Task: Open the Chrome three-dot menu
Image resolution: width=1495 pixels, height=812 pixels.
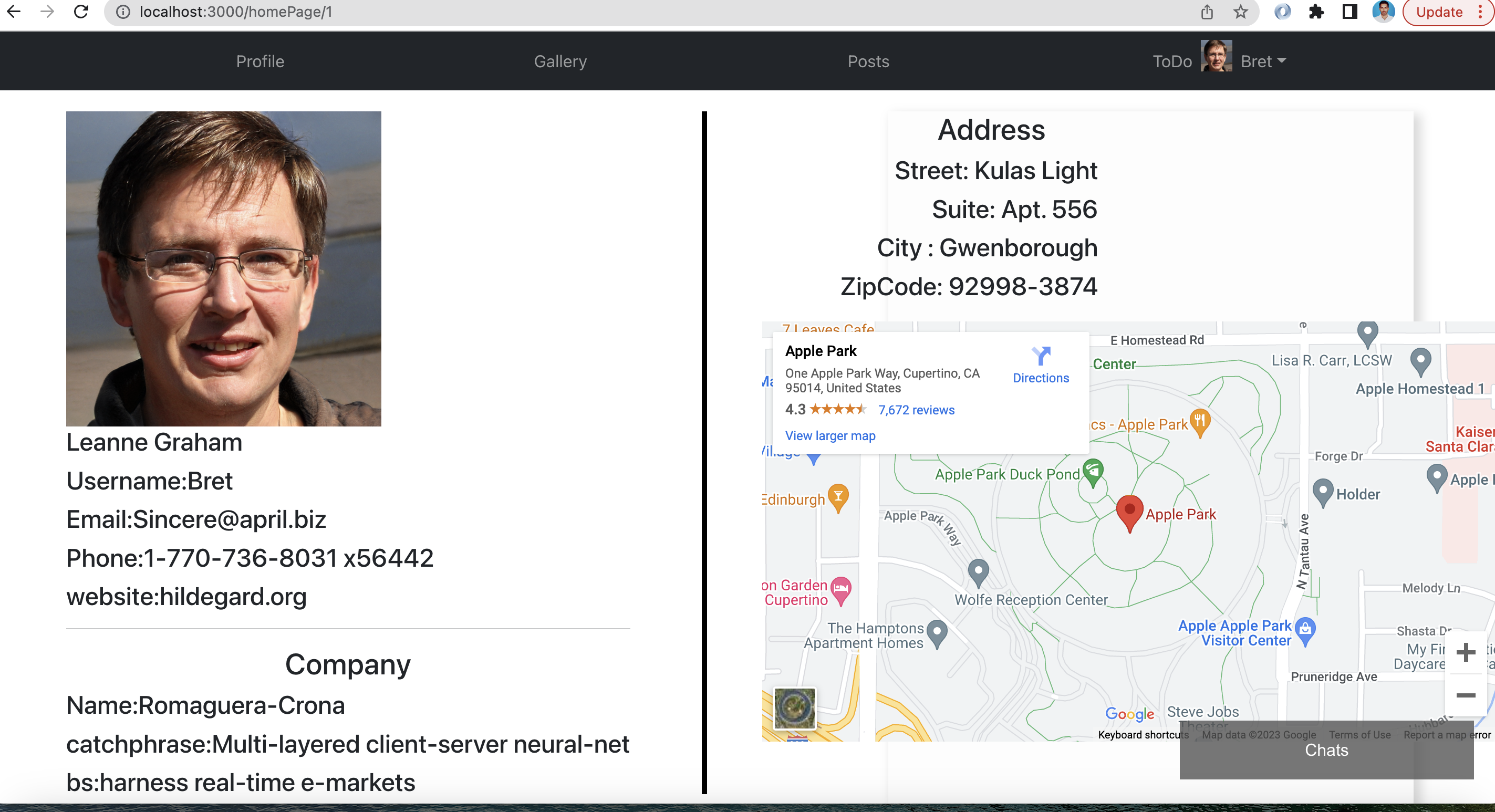Action: pyautogui.click(x=1480, y=12)
